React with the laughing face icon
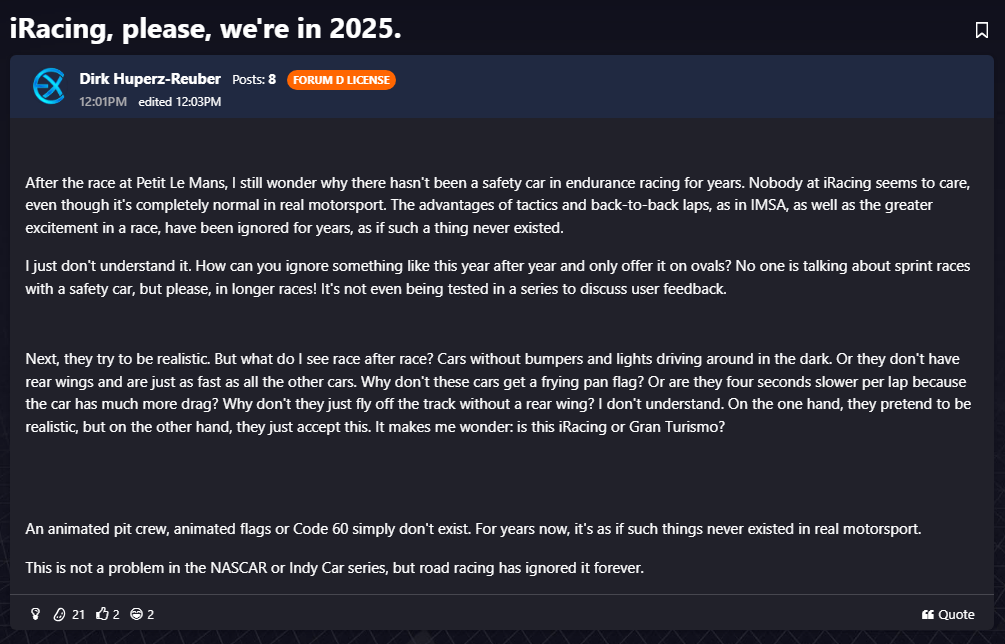 coord(137,614)
